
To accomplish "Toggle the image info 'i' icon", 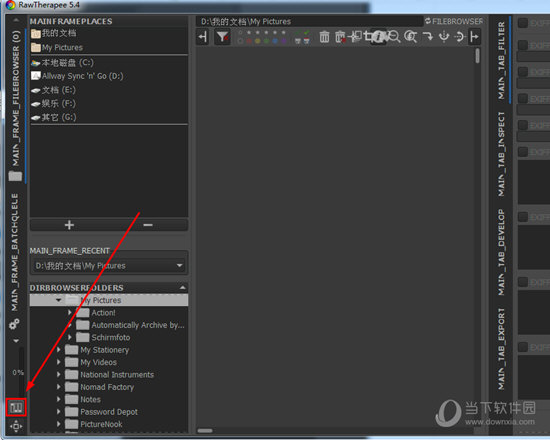I will click(x=378, y=36).
